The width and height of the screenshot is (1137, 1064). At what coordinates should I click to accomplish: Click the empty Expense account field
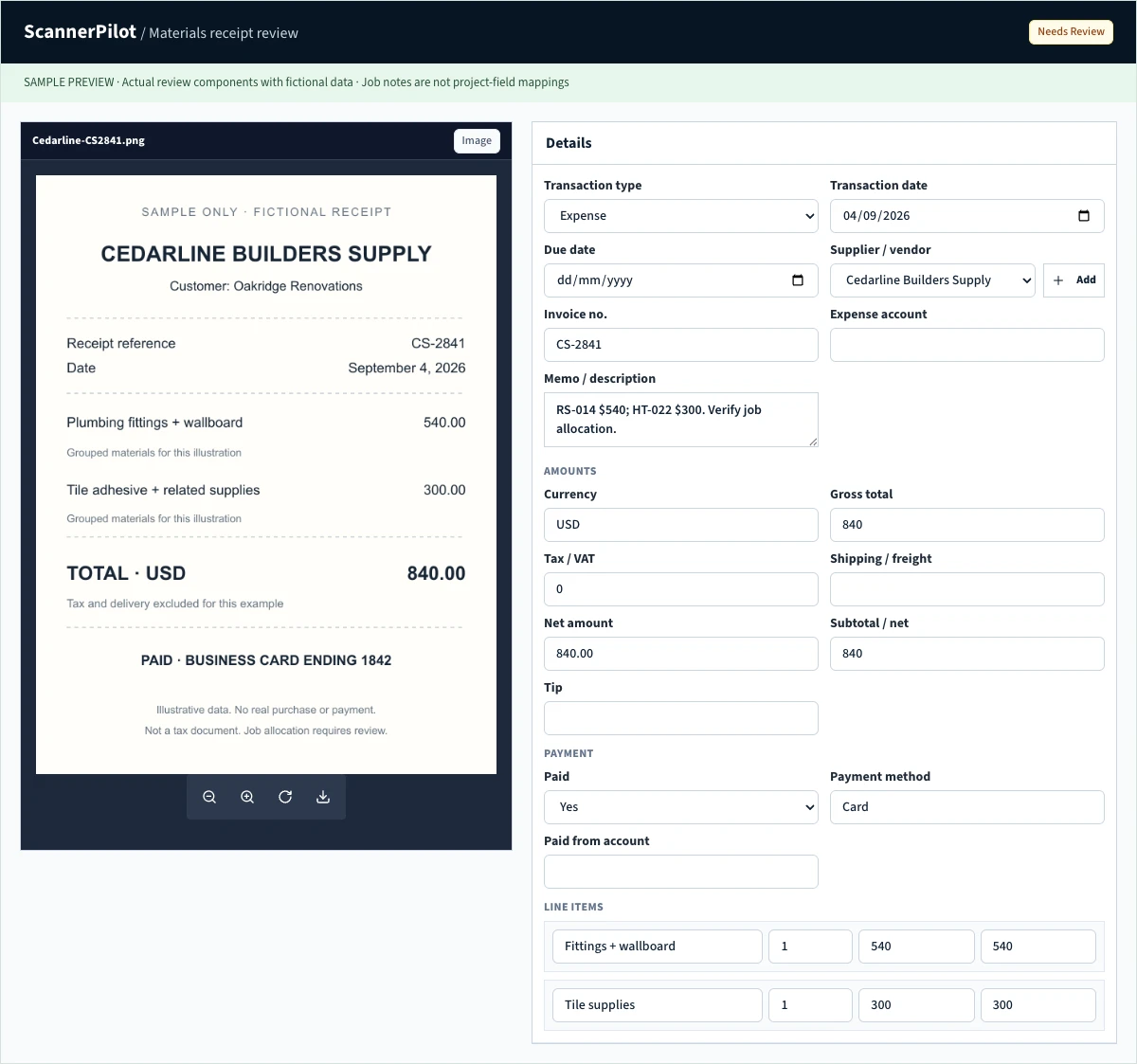click(x=967, y=345)
